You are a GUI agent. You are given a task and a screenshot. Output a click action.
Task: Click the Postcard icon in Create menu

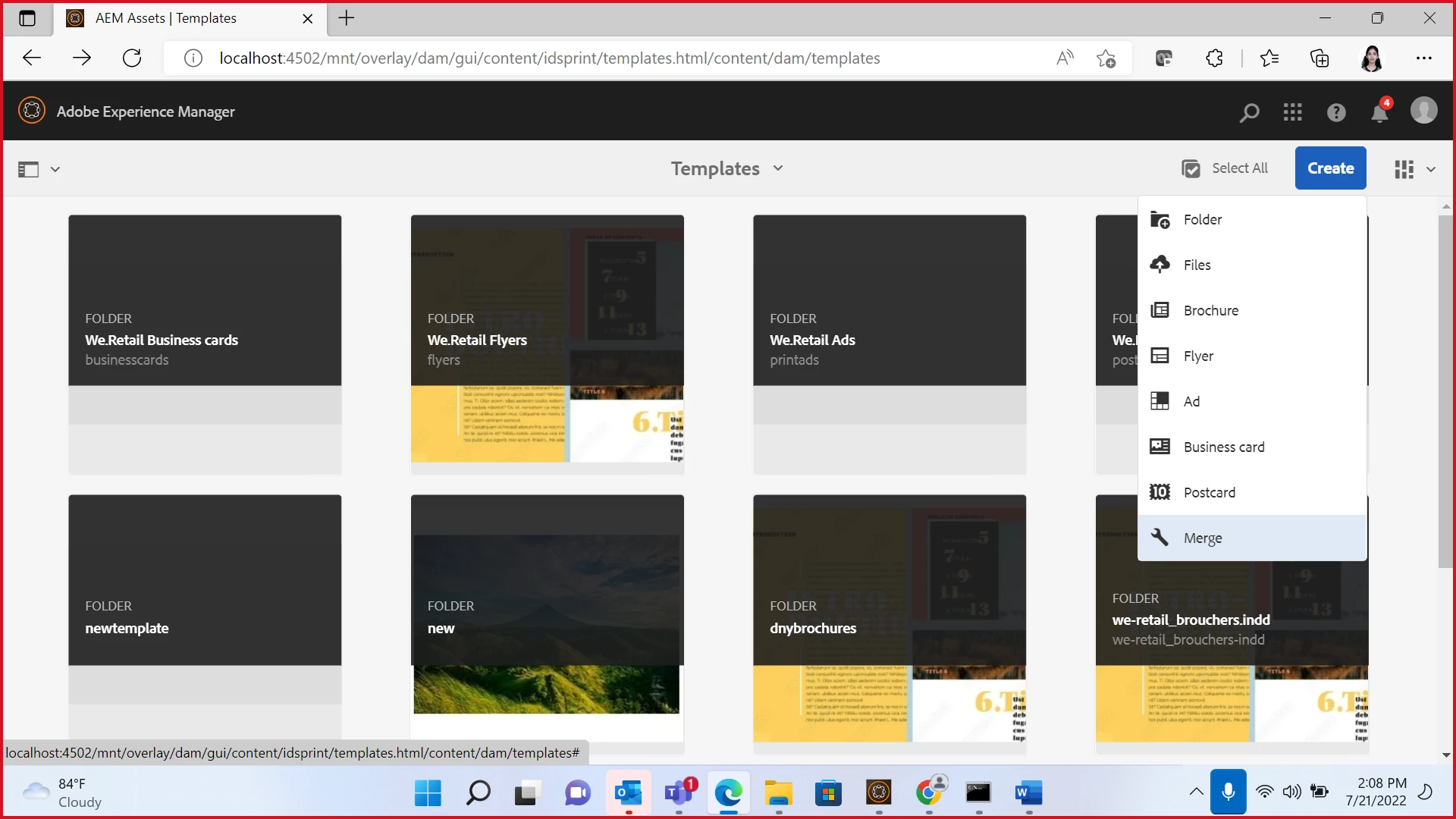click(1159, 492)
